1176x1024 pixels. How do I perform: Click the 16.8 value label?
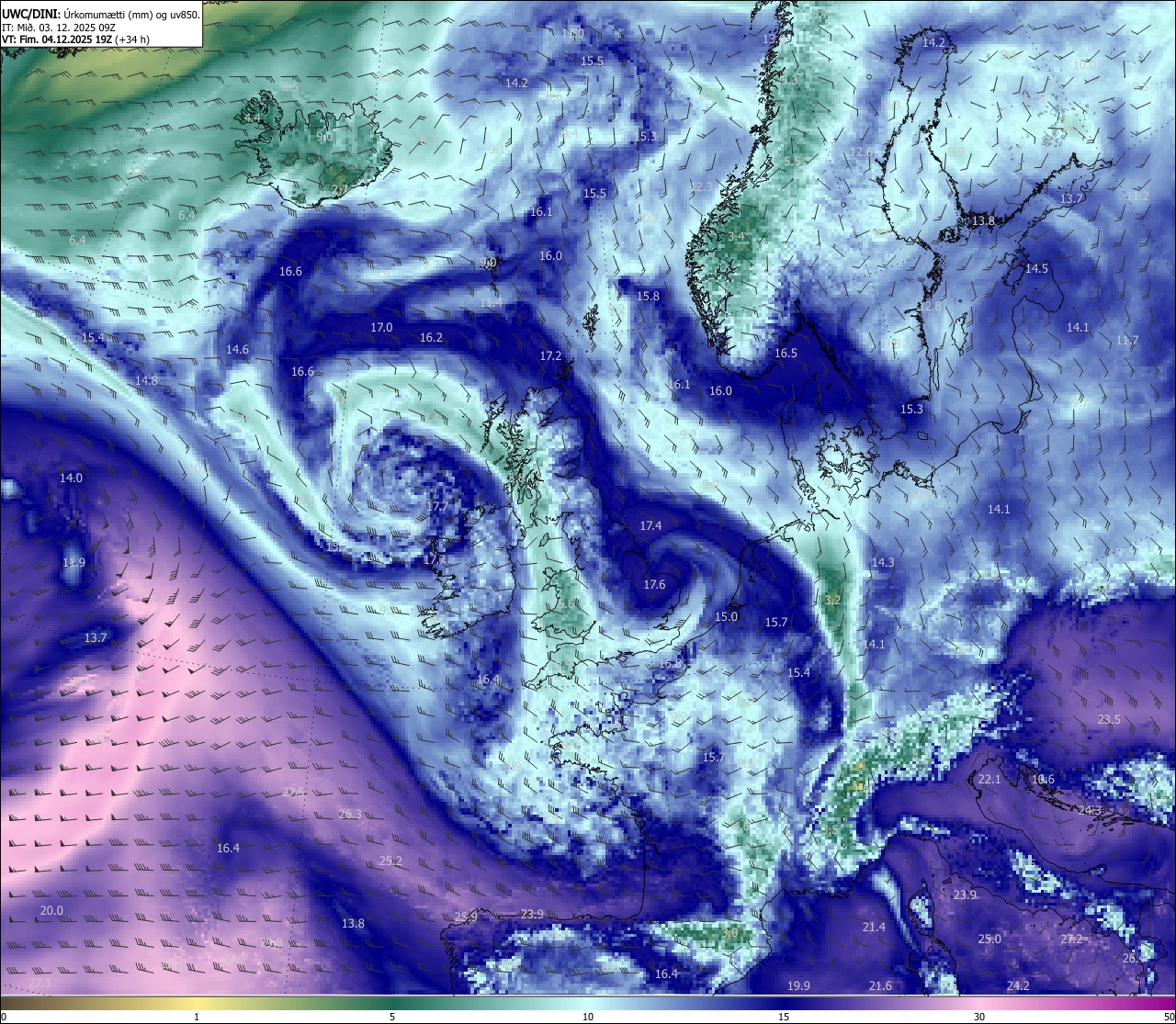(x=670, y=662)
